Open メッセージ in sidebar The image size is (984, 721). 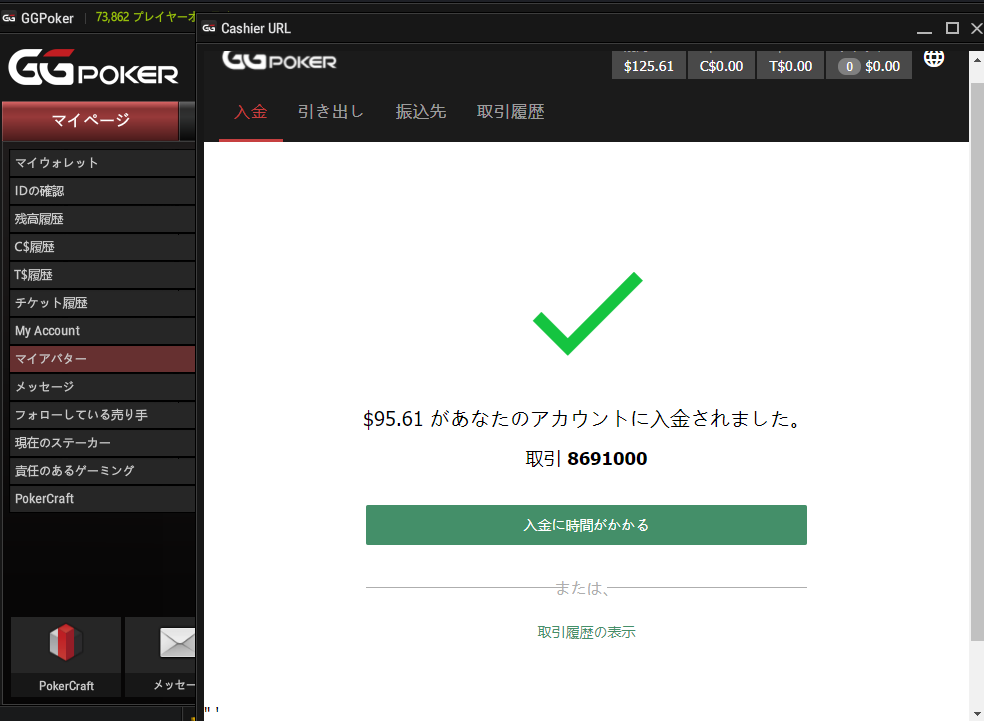click(x=102, y=387)
